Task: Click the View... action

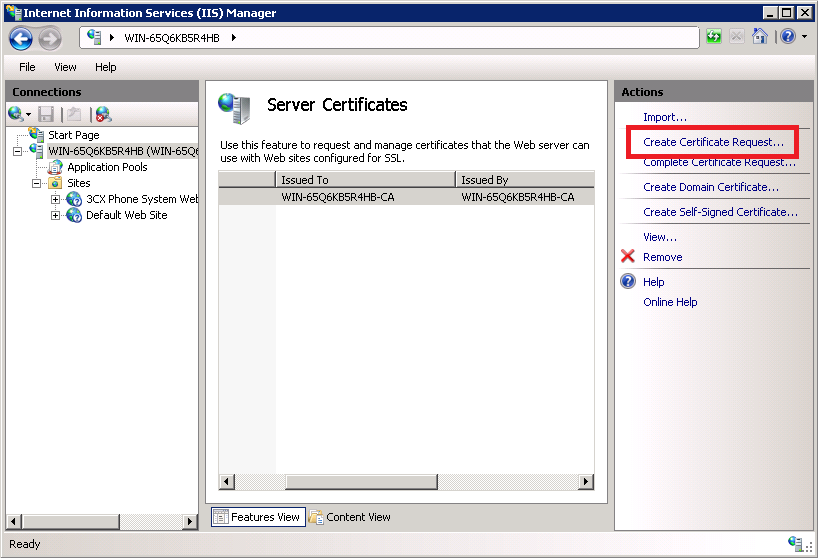Action: [x=660, y=237]
